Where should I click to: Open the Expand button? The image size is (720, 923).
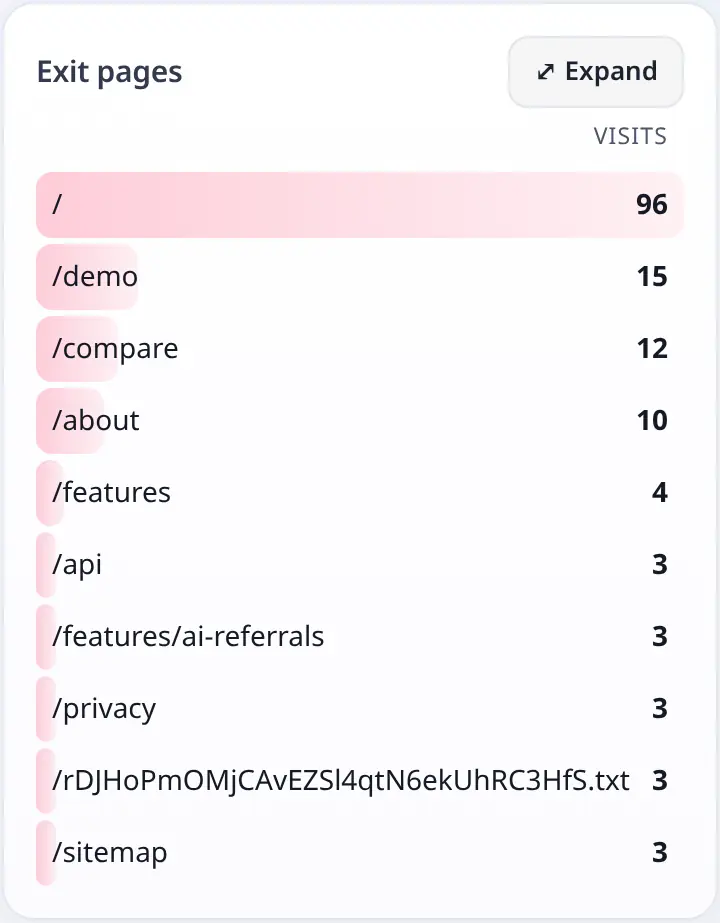(596, 72)
